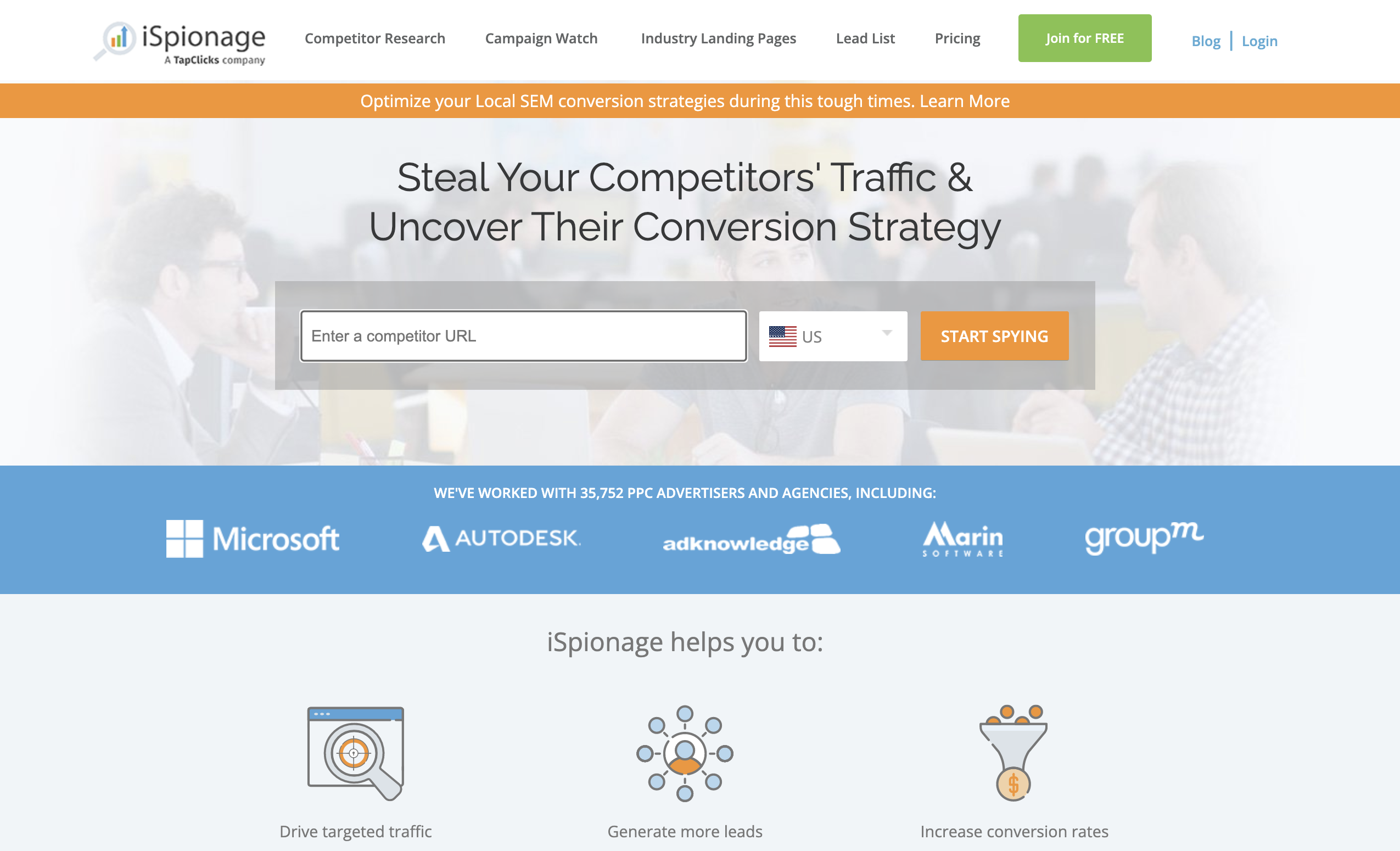
Task: Expand Campaign Watch navigation menu
Action: (541, 38)
